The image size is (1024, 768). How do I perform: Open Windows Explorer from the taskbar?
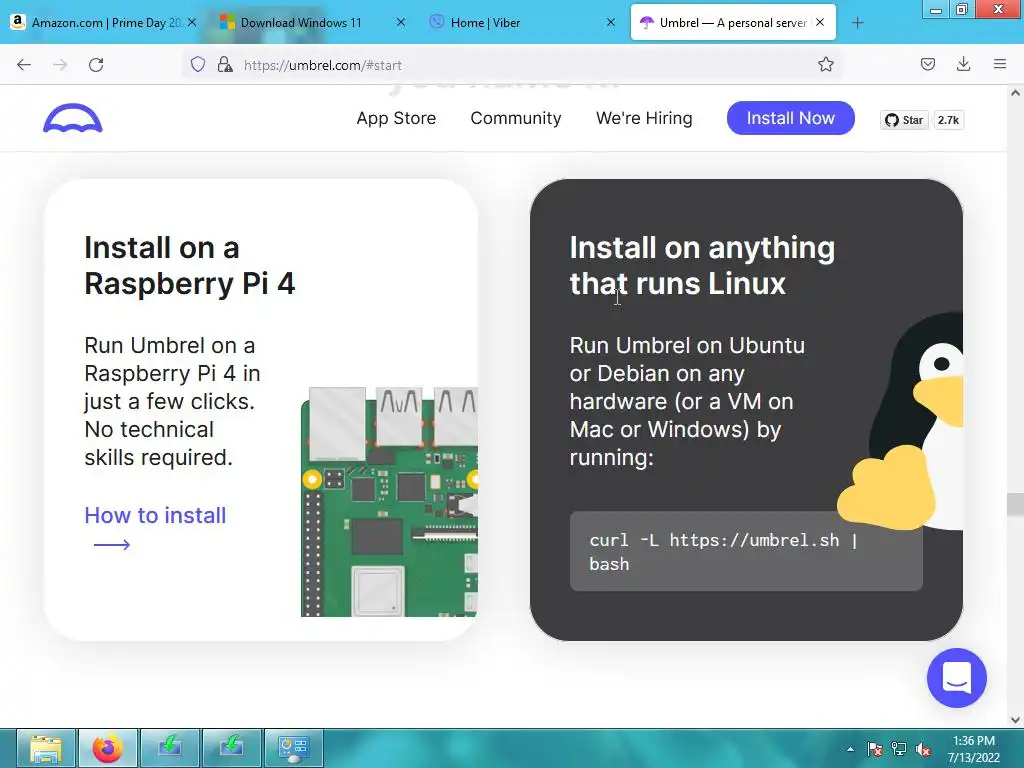tap(46, 748)
